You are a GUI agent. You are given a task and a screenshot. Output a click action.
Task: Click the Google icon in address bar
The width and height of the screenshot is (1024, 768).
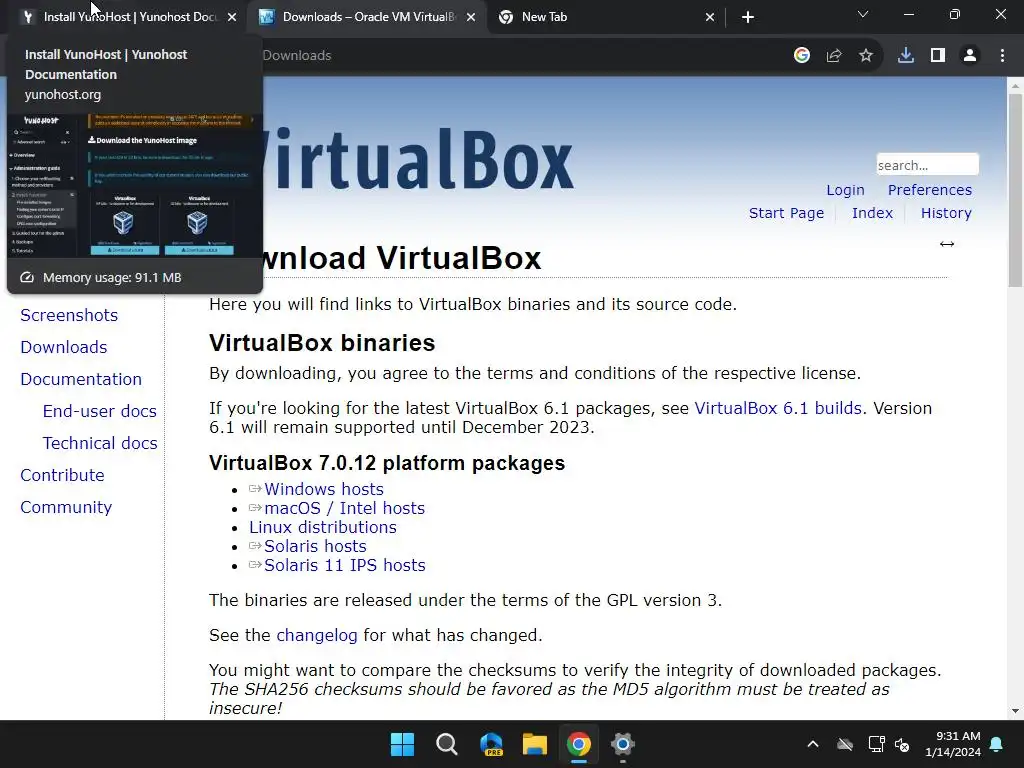pos(802,56)
